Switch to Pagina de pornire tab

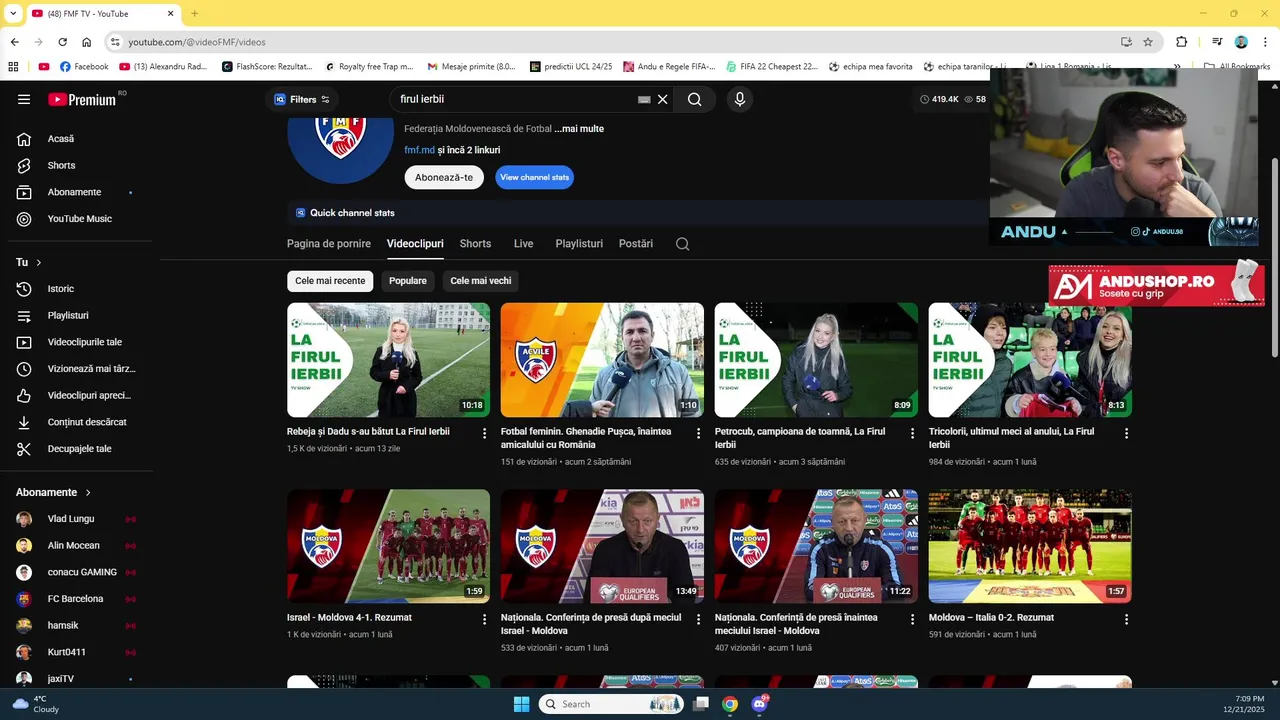coord(329,244)
